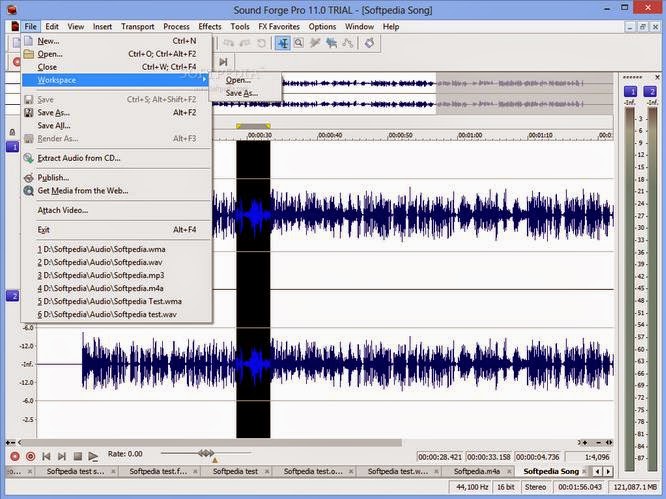
Task: Open recent file Softpedia.wma
Action: [x=116, y=249]
